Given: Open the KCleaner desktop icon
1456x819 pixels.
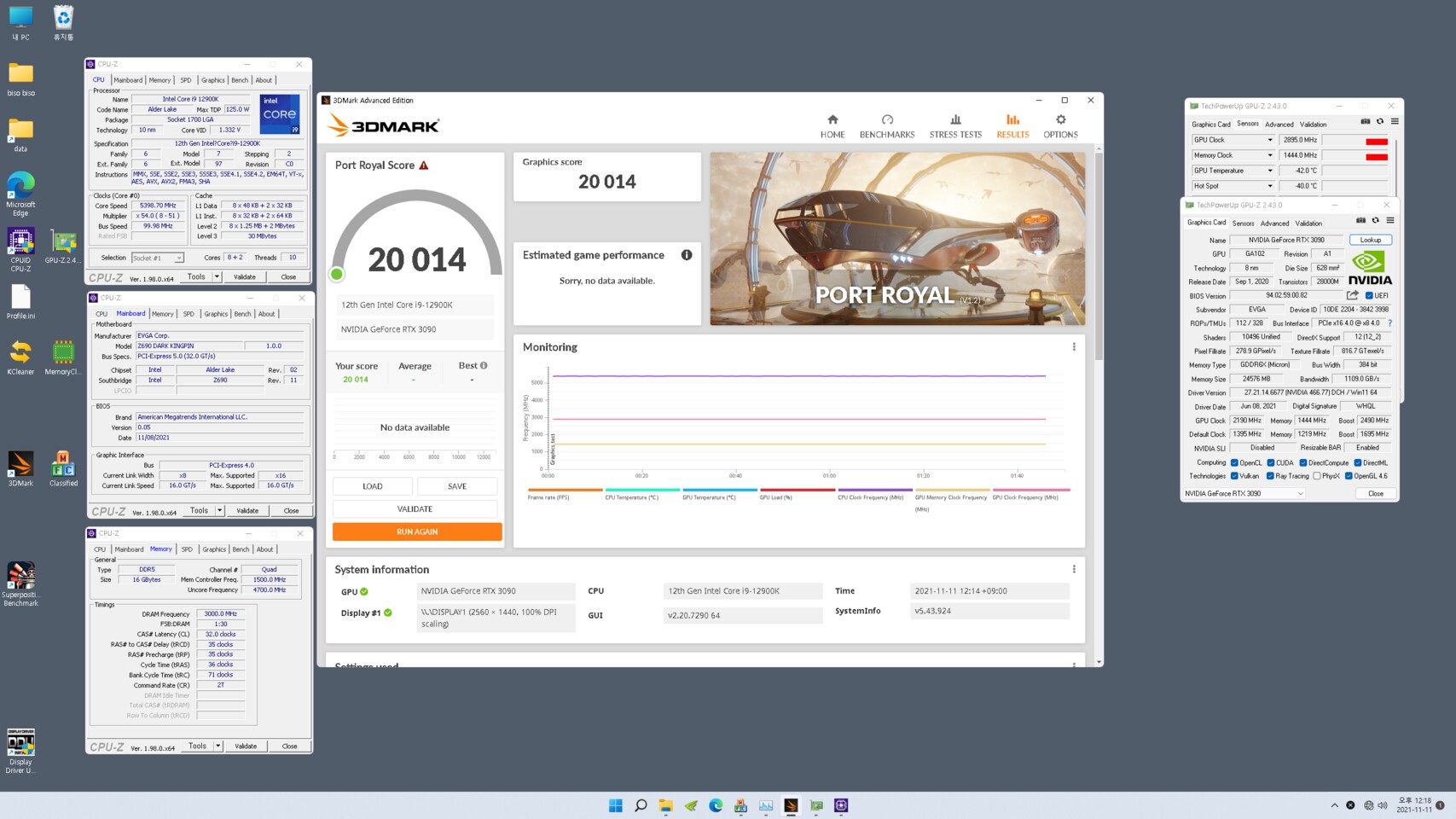Looking at the screenshot, I should tap(20, 357).
